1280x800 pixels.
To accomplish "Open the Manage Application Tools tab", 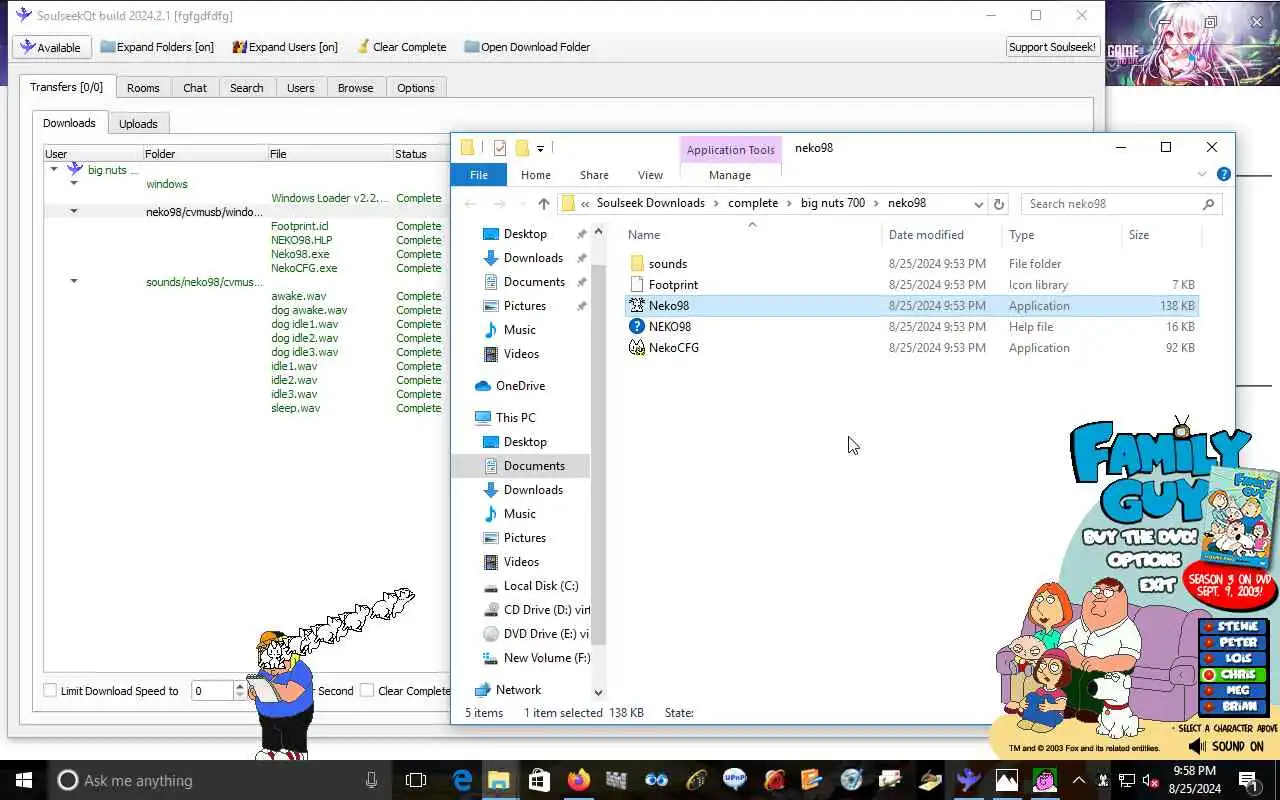I will (730, 175).
